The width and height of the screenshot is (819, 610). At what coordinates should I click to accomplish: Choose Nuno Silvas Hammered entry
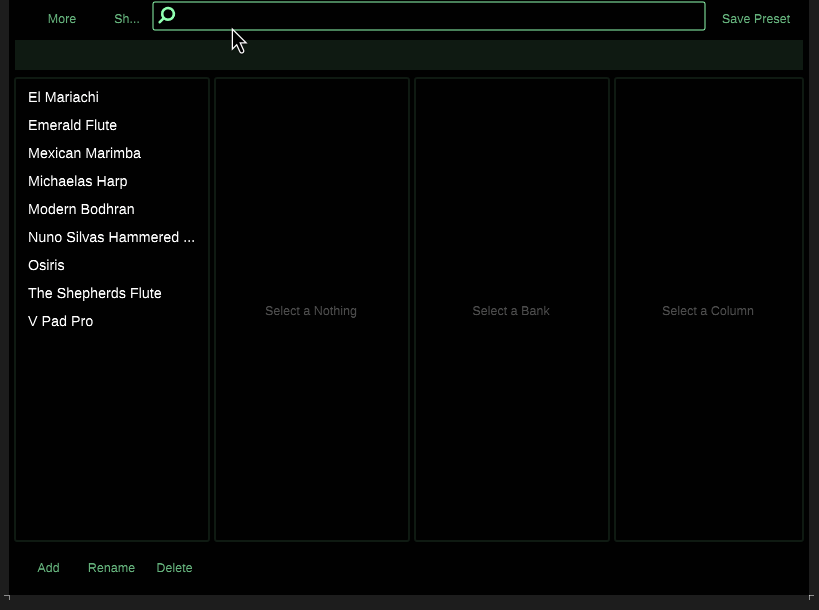(x=111, y=237)
